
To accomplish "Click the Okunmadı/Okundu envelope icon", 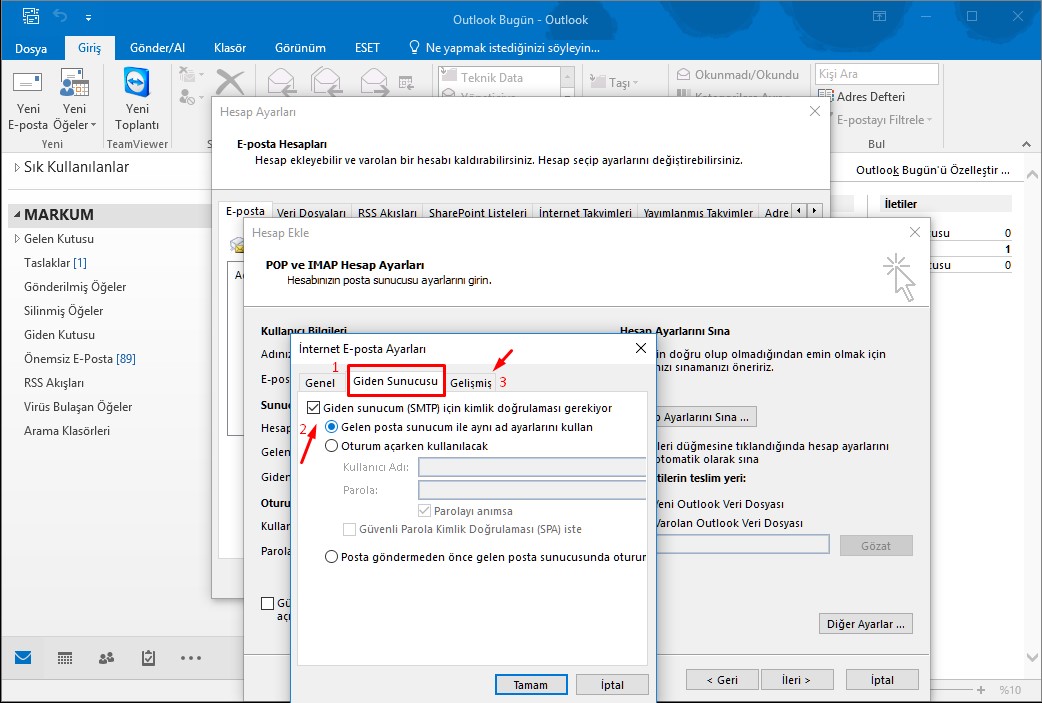I will pyautogui.click(x=684, y=74).
